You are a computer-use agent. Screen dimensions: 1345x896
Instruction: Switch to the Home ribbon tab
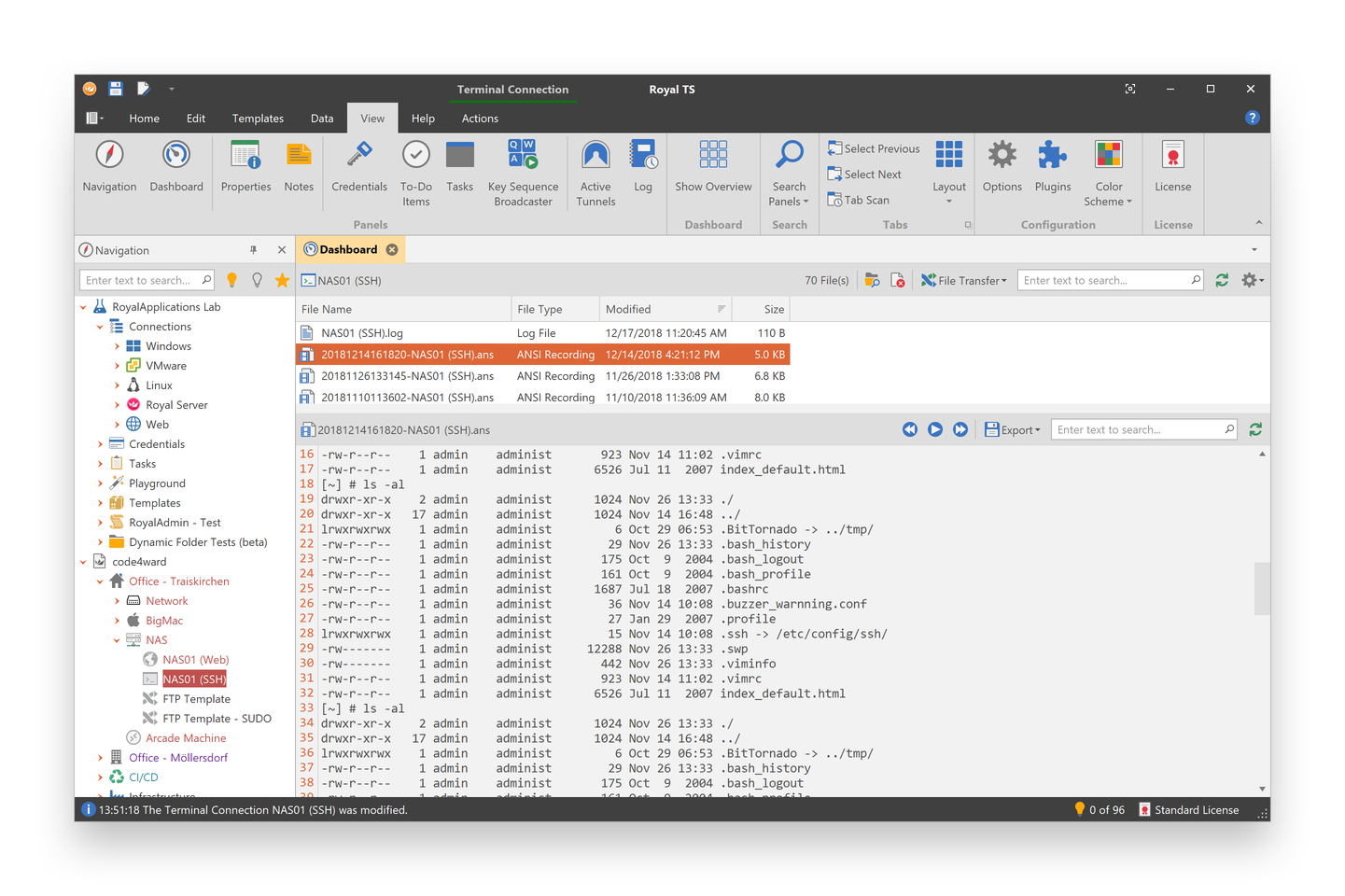(x=144, y=118)
